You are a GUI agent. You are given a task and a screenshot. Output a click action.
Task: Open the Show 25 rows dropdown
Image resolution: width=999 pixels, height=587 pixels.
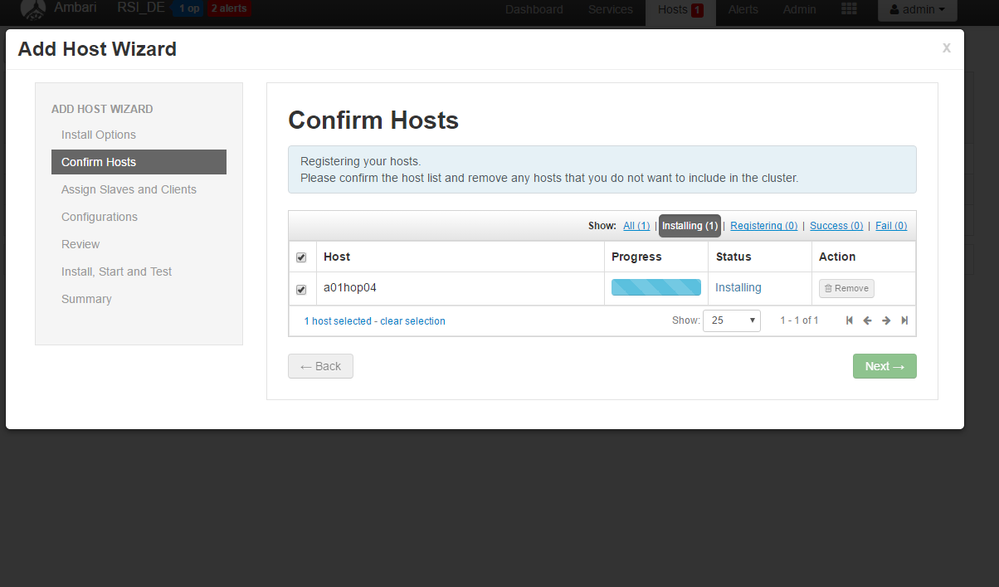[731, 321]
